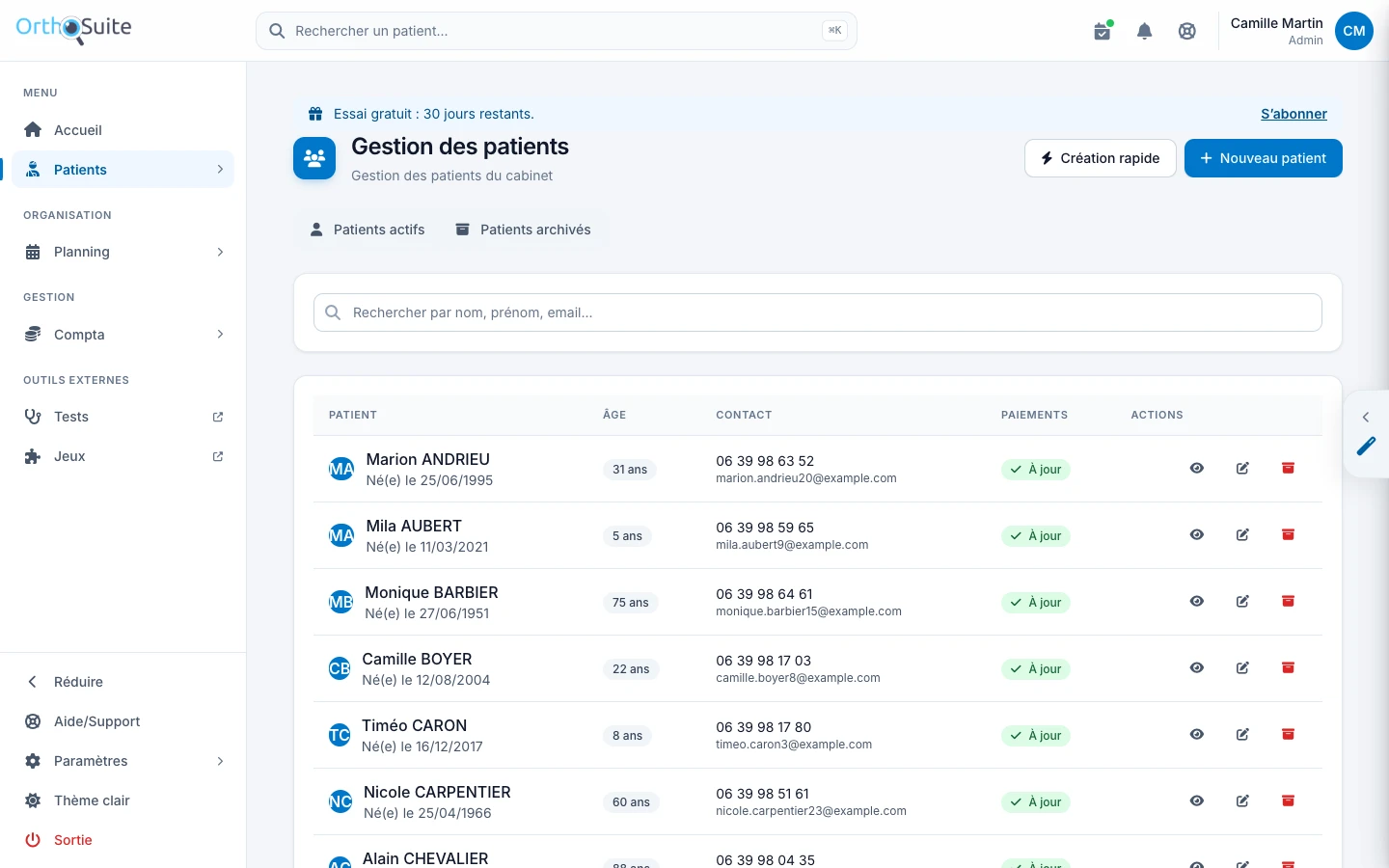Click the CM user avatar
The image size is (1389, 868).
click(1354, 31)
